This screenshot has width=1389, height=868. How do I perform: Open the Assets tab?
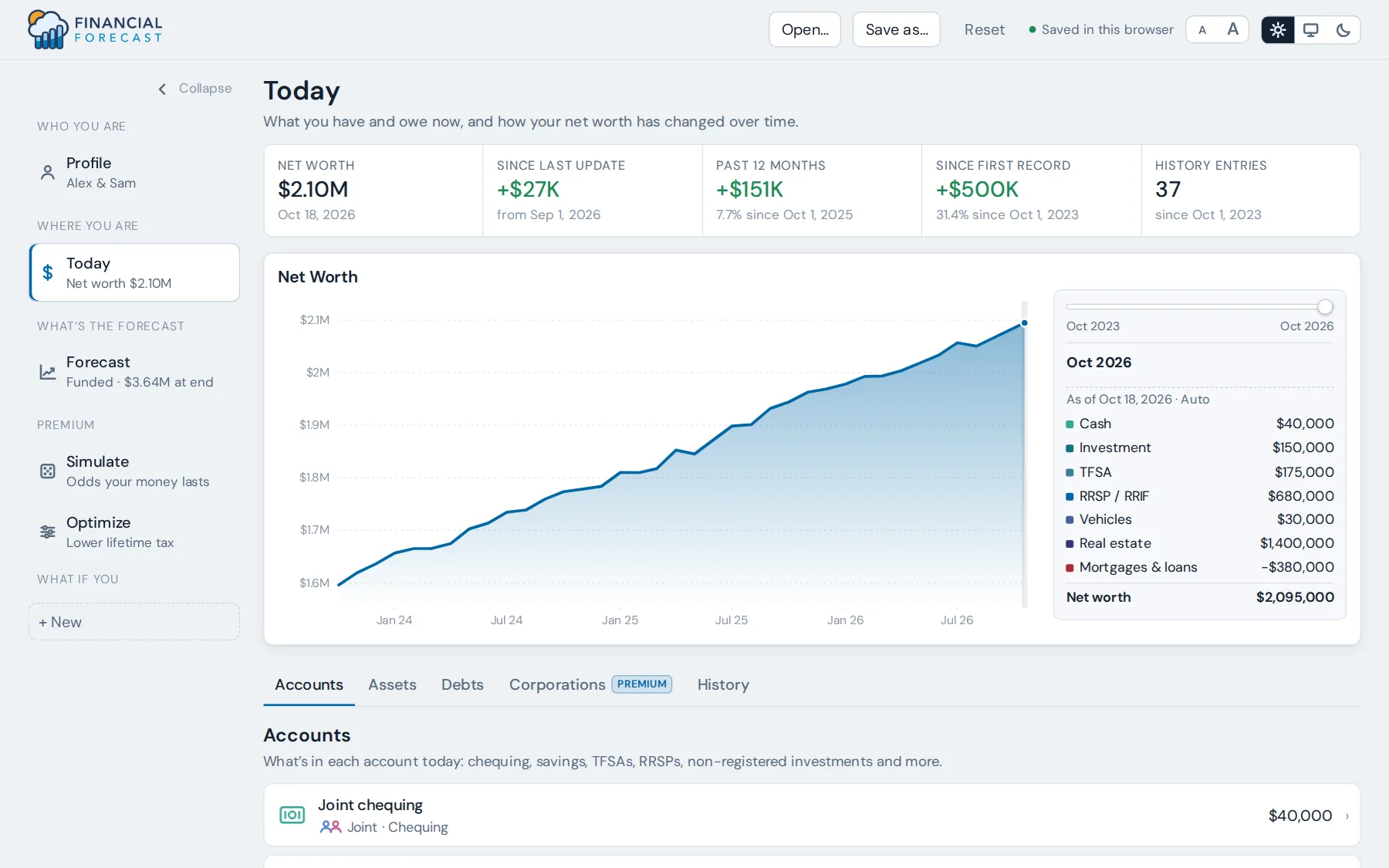pyautogui.click(x=392, y=684)
